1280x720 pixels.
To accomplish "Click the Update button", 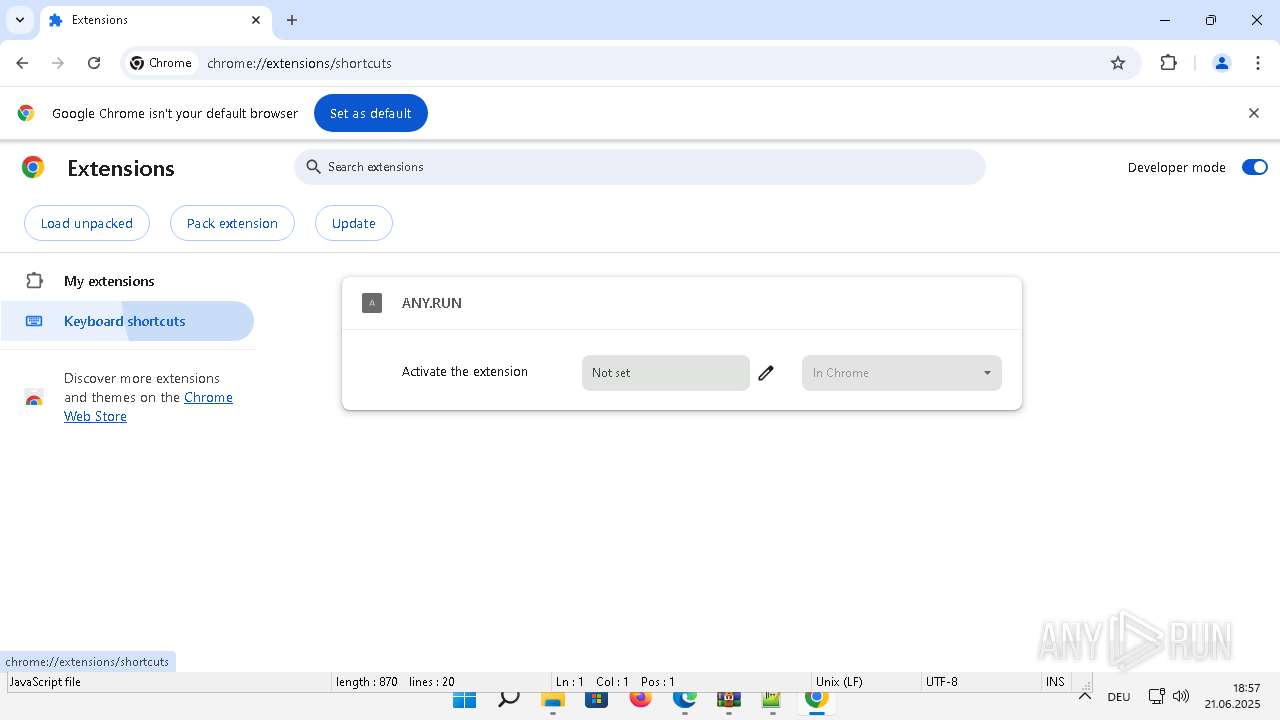I will tap(354, 223).
